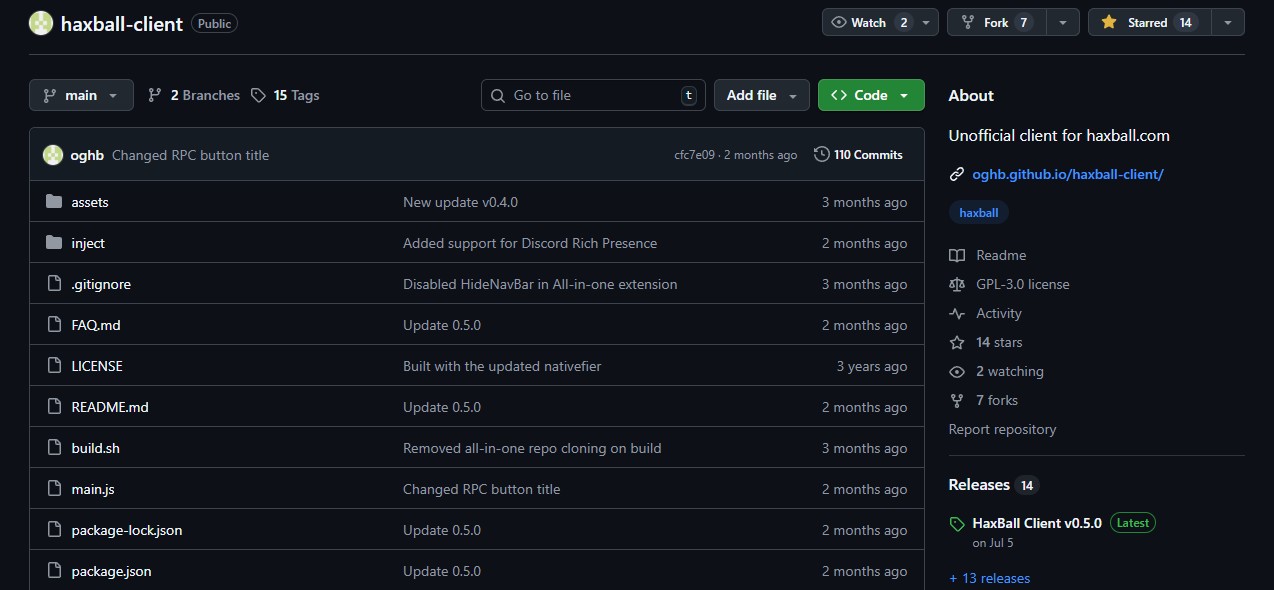
Task: Open the 2 Branches page
Action: pyautogui.click(x=194, y=95)
